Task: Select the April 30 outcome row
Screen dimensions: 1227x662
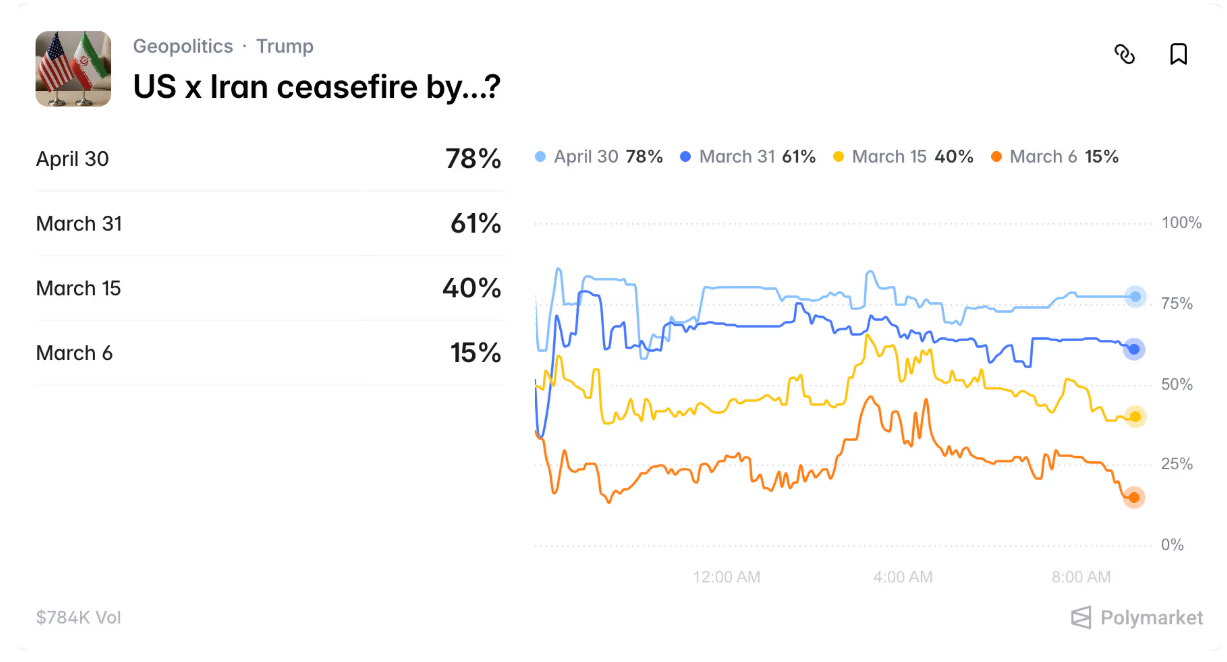Action: 268,159
